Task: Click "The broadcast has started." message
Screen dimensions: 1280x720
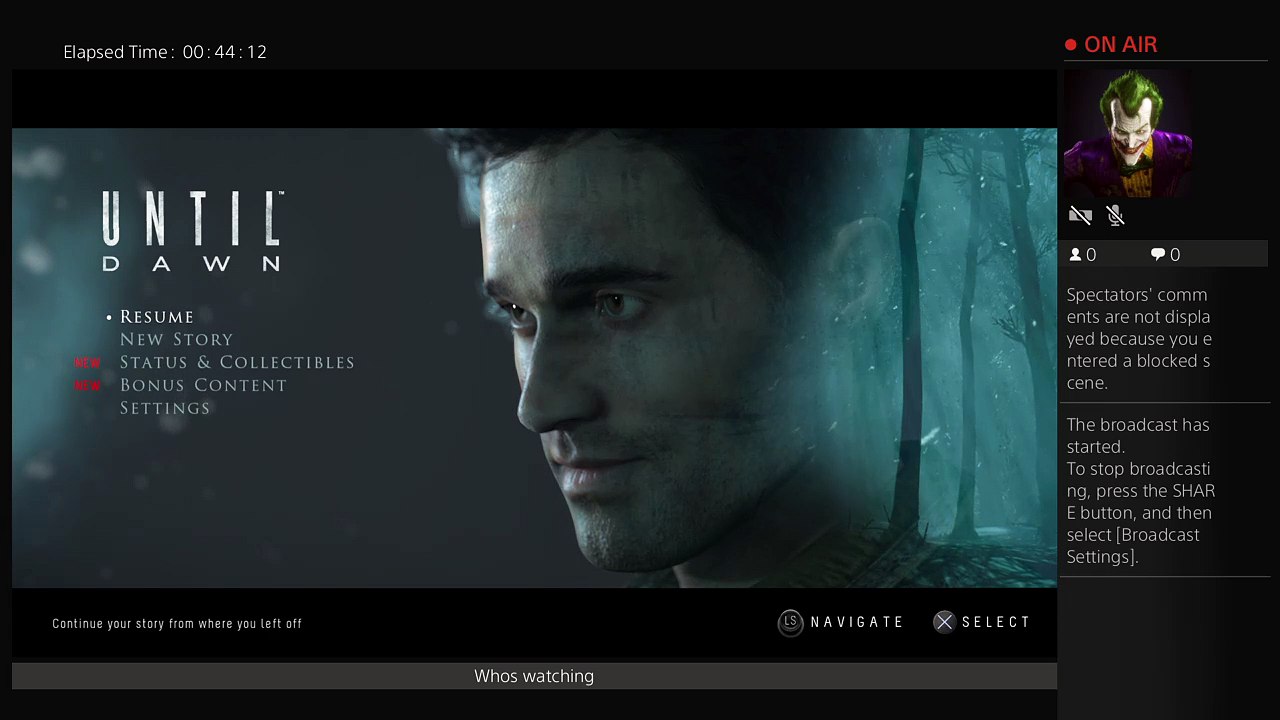Action: coord(1138,436)
